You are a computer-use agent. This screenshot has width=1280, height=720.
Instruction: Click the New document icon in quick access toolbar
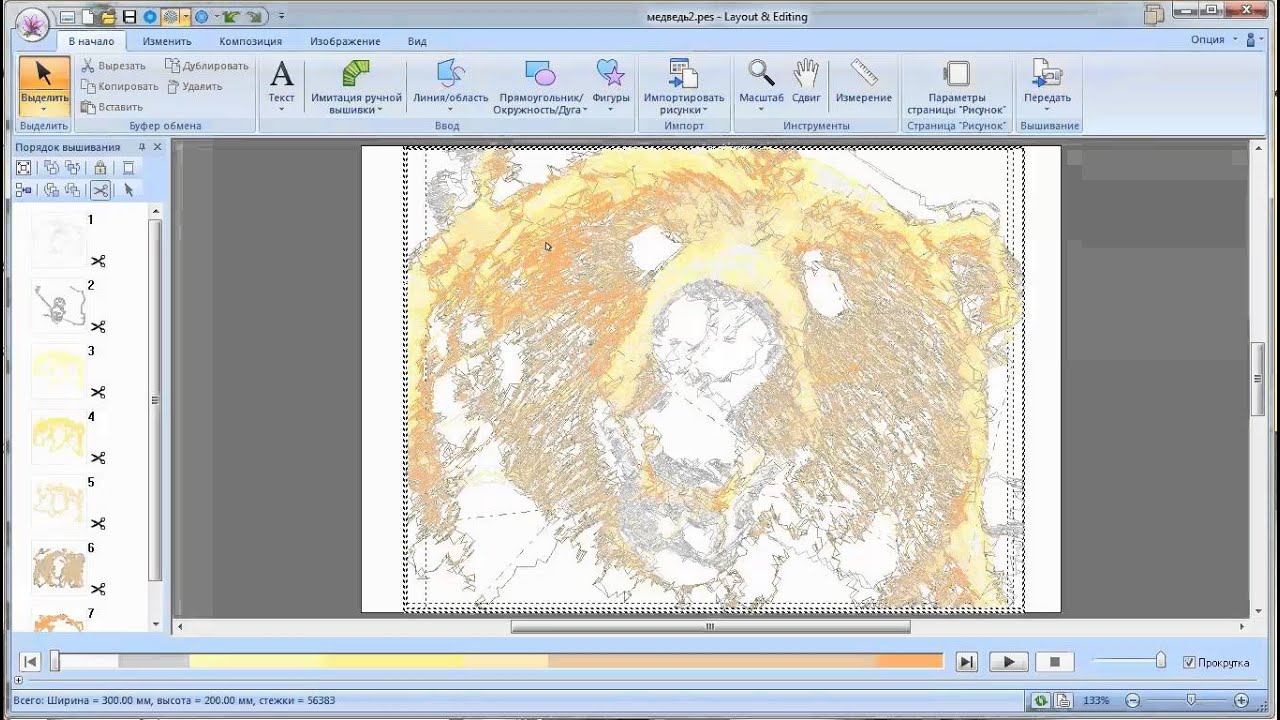click(89, 17)
